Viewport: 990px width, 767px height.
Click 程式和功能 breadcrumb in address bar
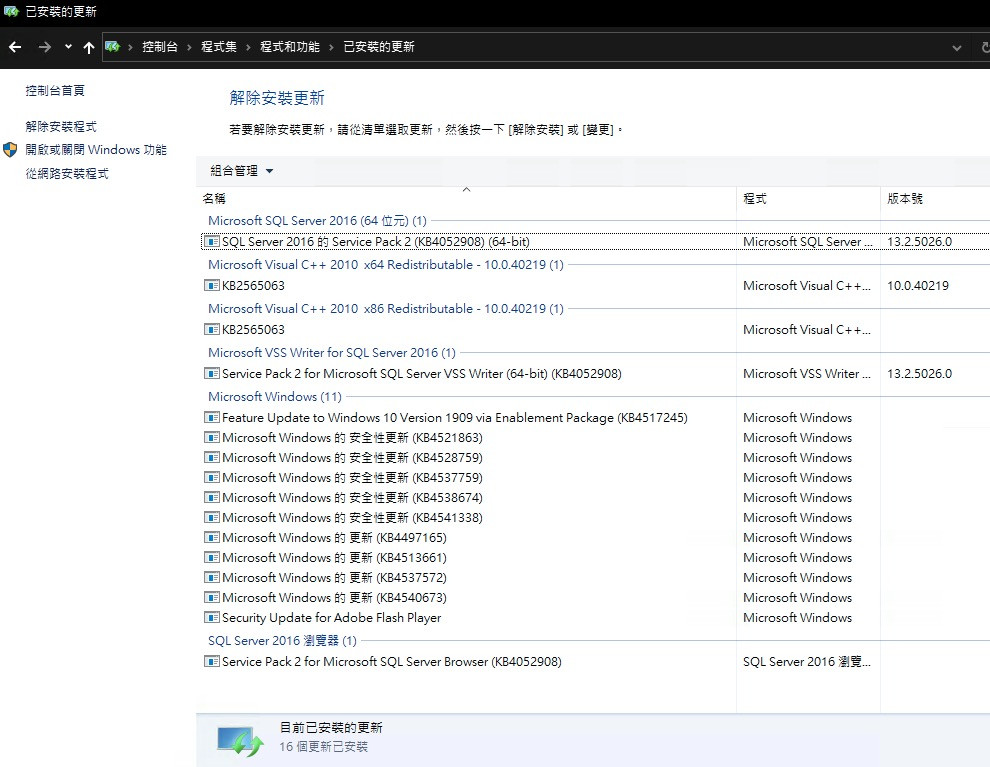pos(290,47)
